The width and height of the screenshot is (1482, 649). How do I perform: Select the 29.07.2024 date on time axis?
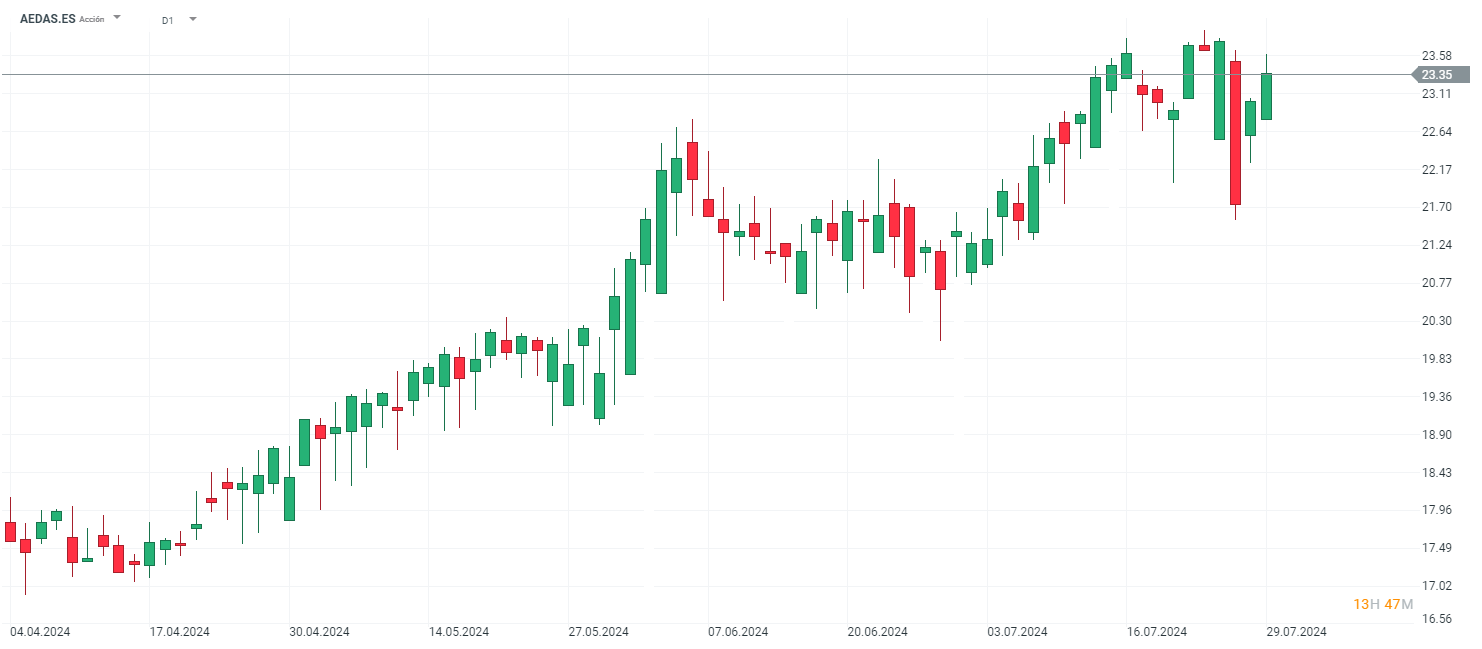coord(1296,632)
